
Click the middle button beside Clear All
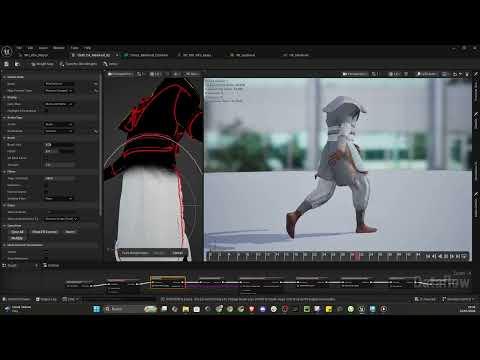pos(44,232)
